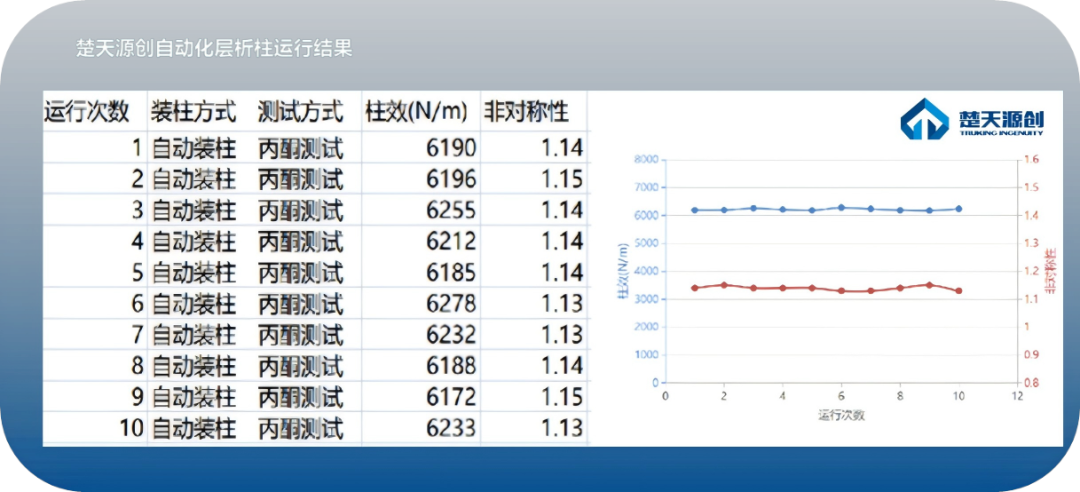Click the x-axis title 运行次数 under chart

(x=841, y=415)
